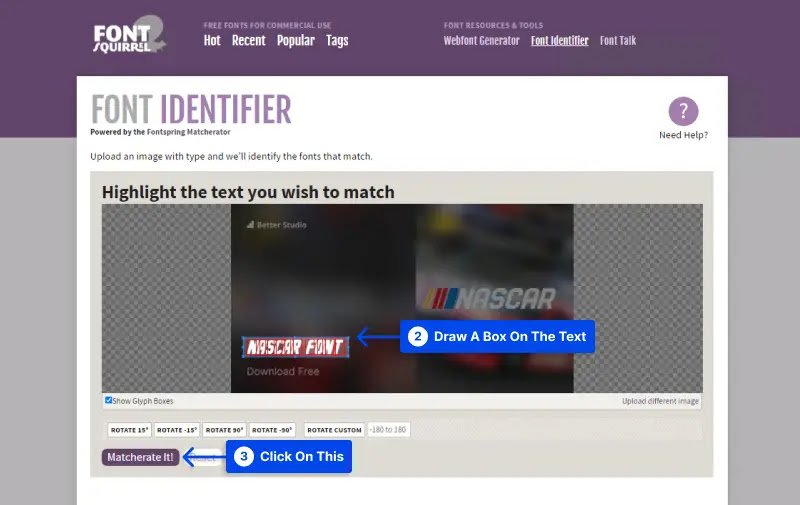The image size is (800, 505).
Task: Click the Font Squirrel logo
Action: [x=129, y=35]
